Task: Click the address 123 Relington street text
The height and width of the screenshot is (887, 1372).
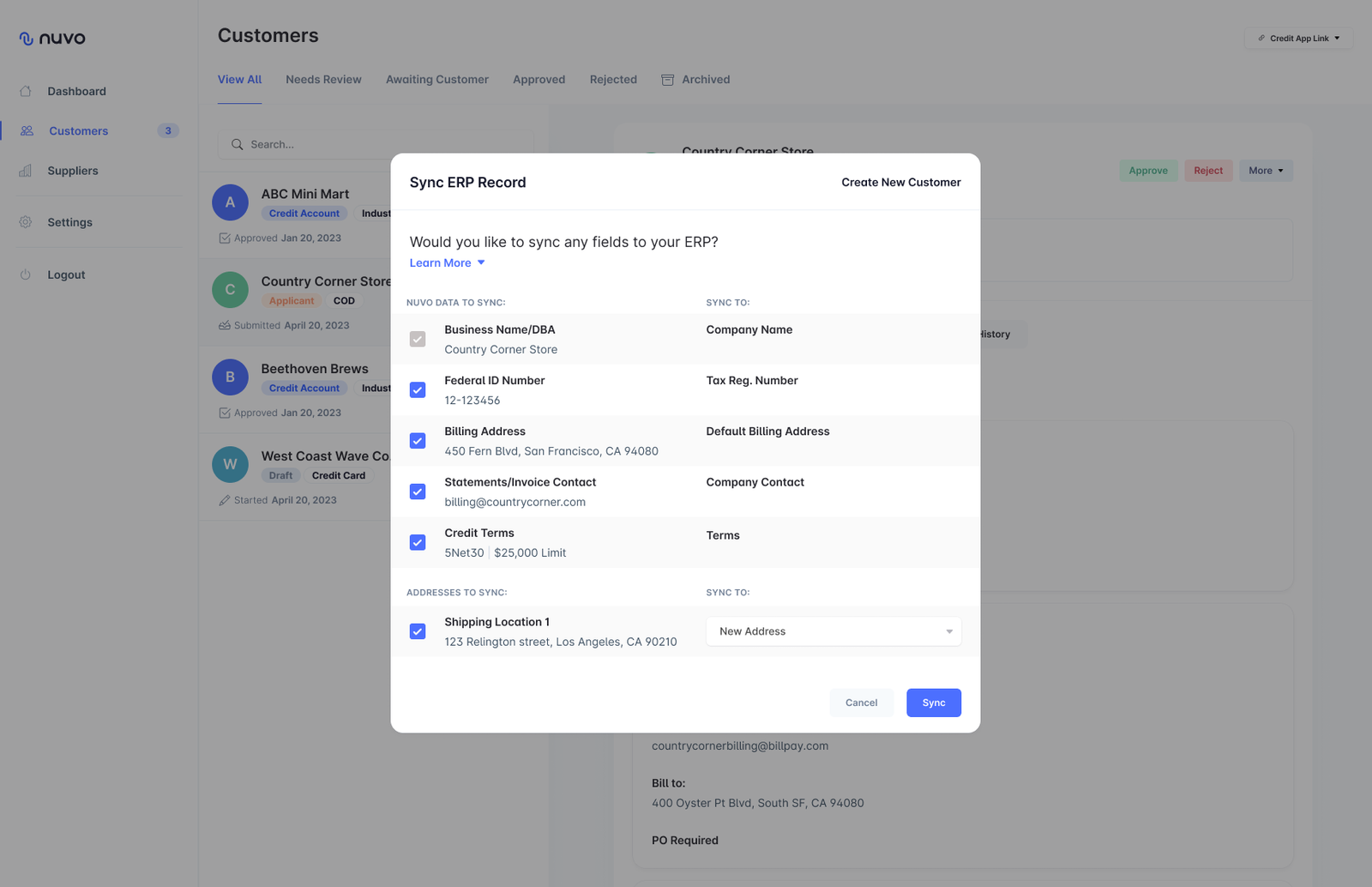Action: click(561, 642)
